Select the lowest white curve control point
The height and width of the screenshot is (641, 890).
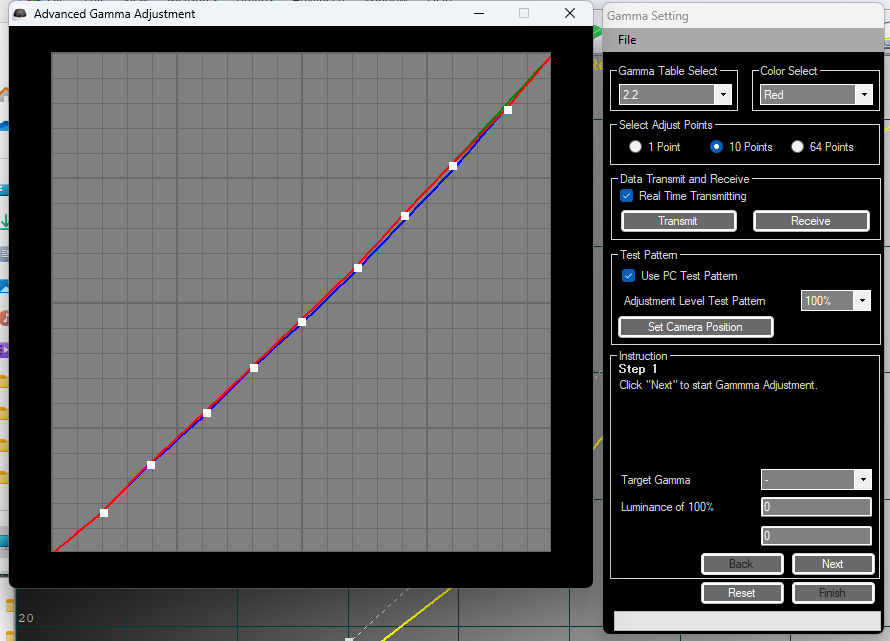[x=104, y=513]
